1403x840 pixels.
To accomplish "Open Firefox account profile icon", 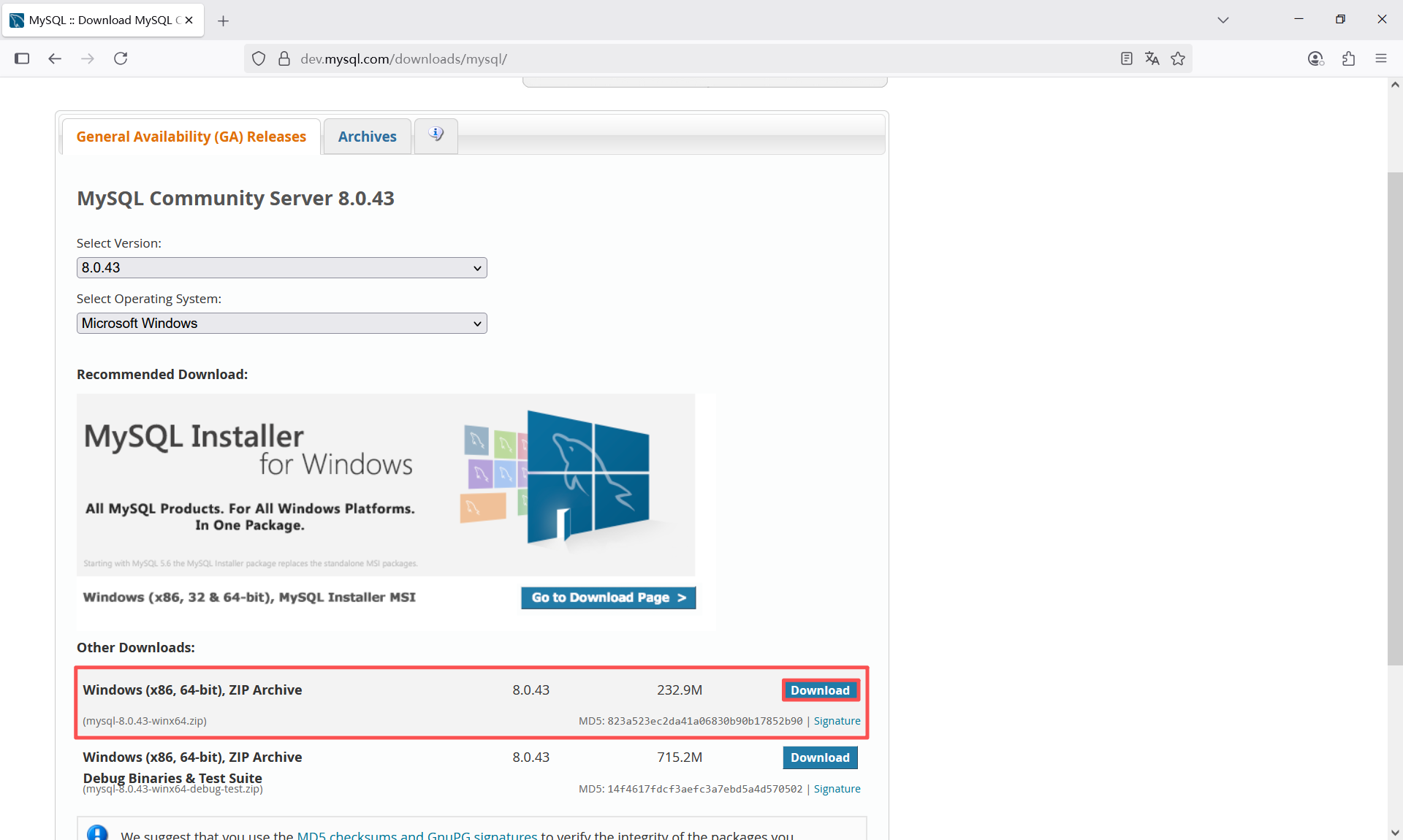I will [1315, 58].
